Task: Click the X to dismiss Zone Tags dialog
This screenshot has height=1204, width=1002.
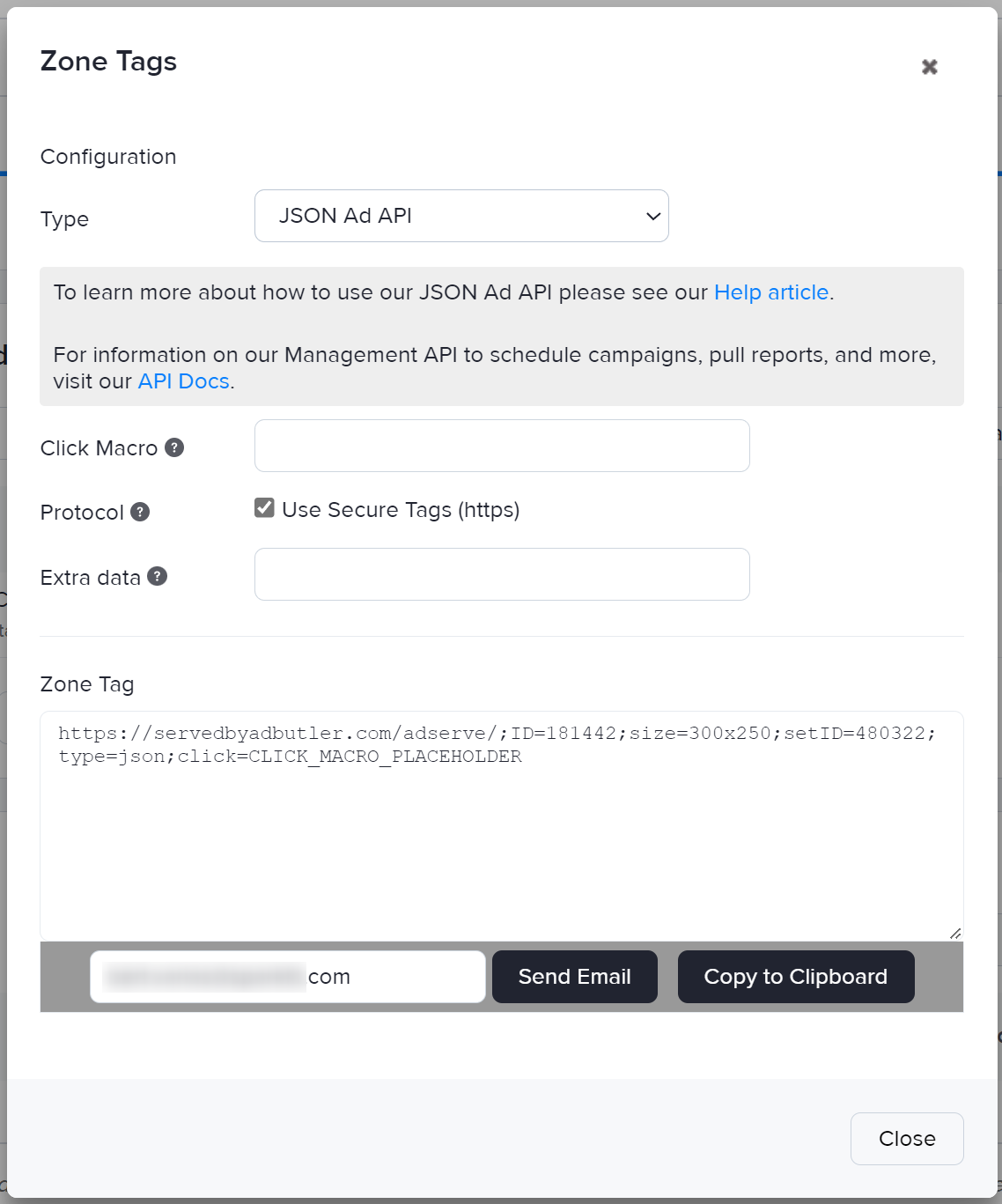Action: 930,66
